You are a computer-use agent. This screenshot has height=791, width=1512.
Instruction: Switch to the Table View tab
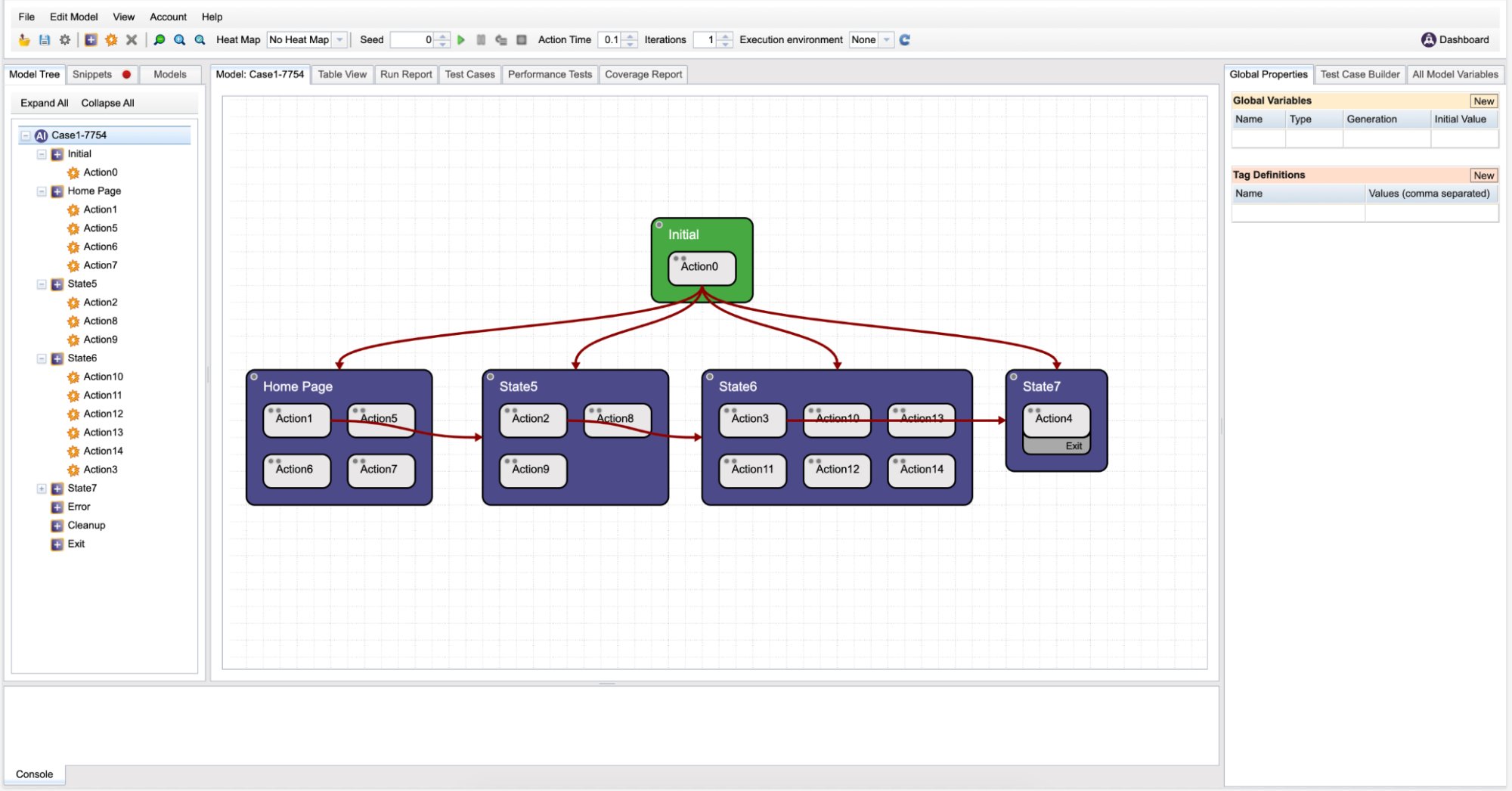(x=342, y=74)
